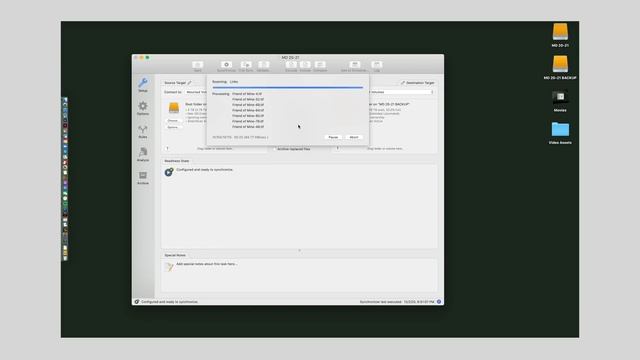
Task: Open the Movies item on desktop
Action: (560, 101)
